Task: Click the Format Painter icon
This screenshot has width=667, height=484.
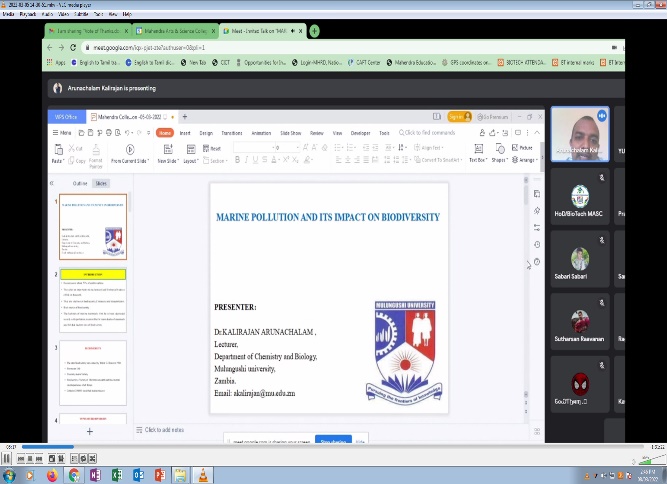Action: click(x=96, y=150)
